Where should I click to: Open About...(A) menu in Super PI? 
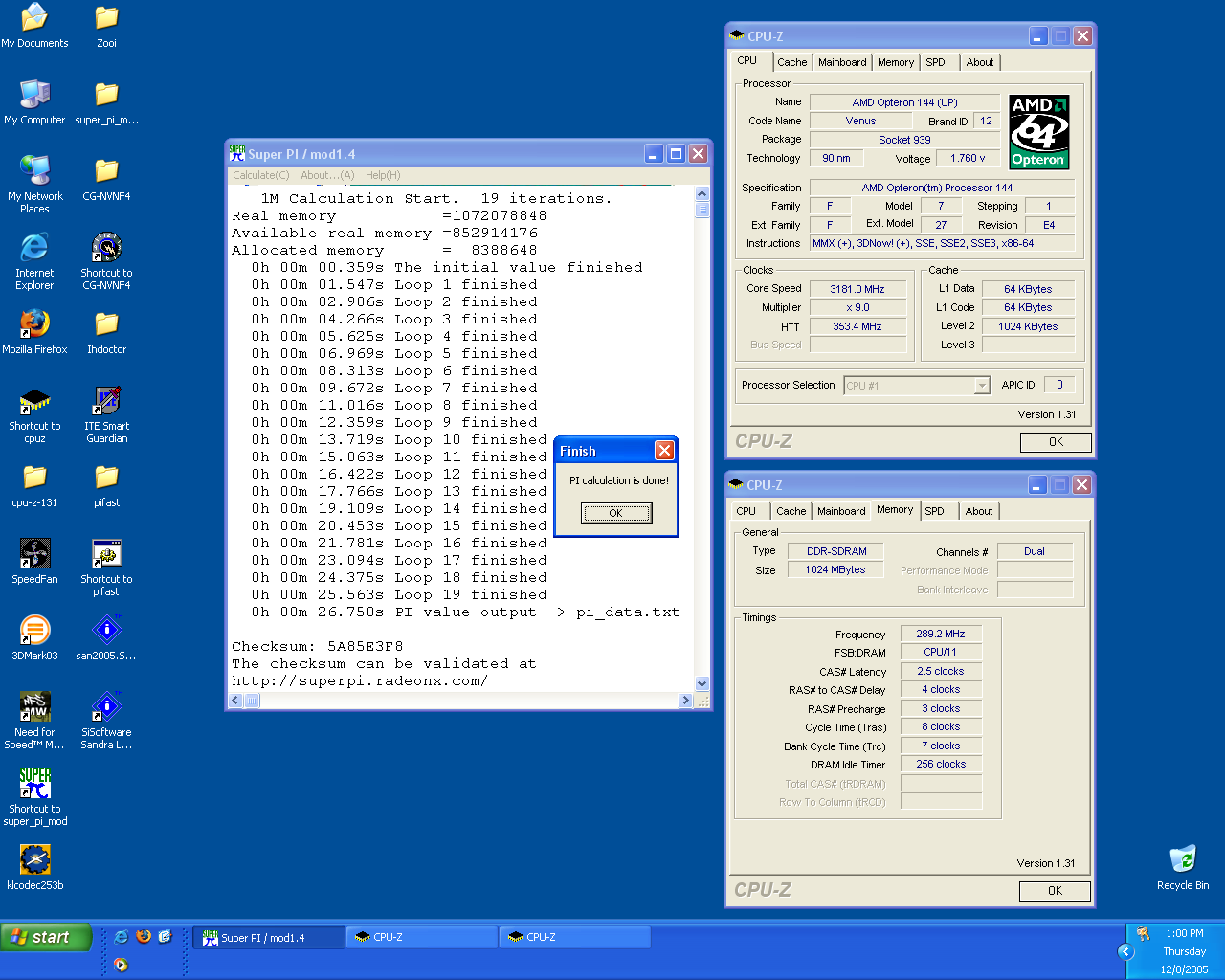(327, 175)
